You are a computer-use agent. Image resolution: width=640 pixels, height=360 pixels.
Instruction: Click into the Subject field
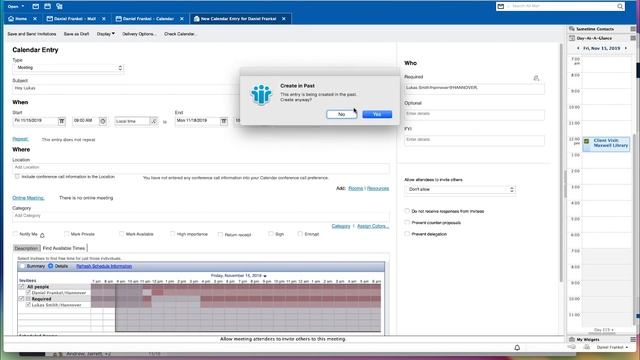click(127, 88)
